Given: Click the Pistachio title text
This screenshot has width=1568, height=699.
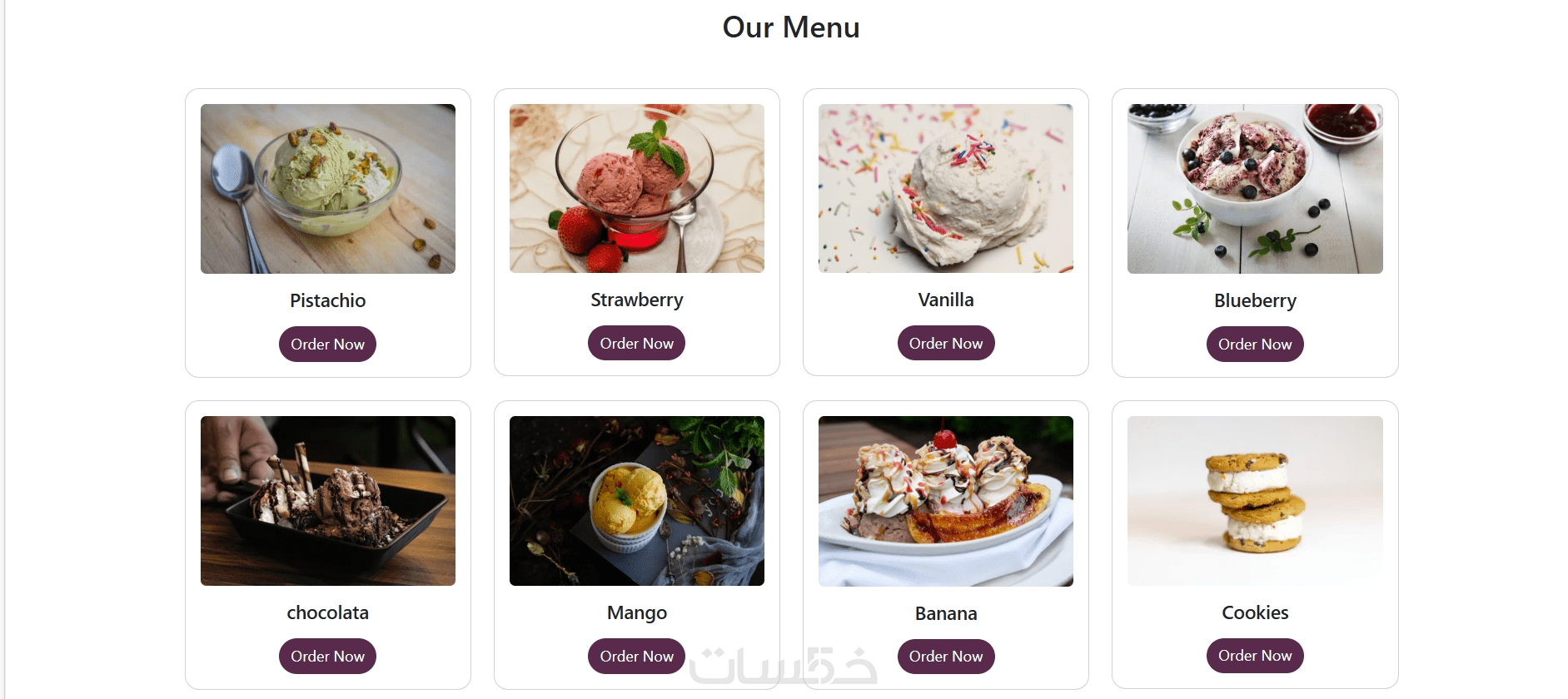Looking at the screenshot, I should click(328, 300).
